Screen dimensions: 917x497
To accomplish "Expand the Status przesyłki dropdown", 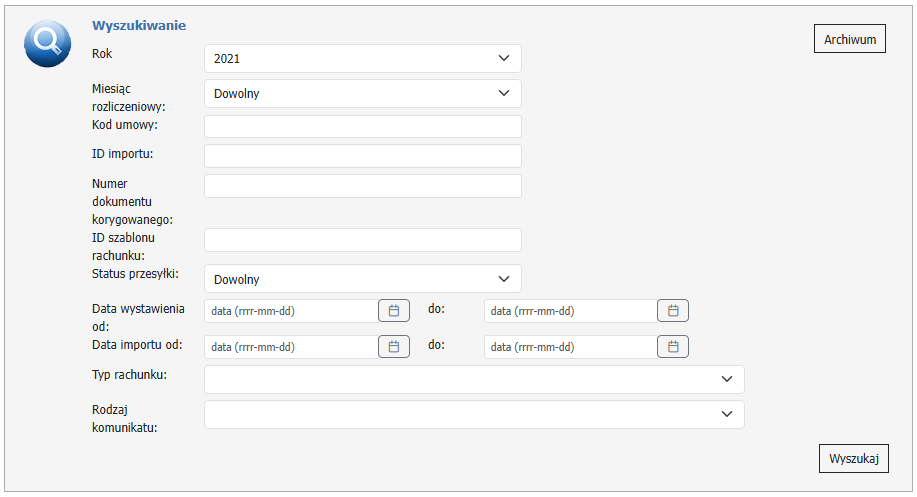I will 362,279.
